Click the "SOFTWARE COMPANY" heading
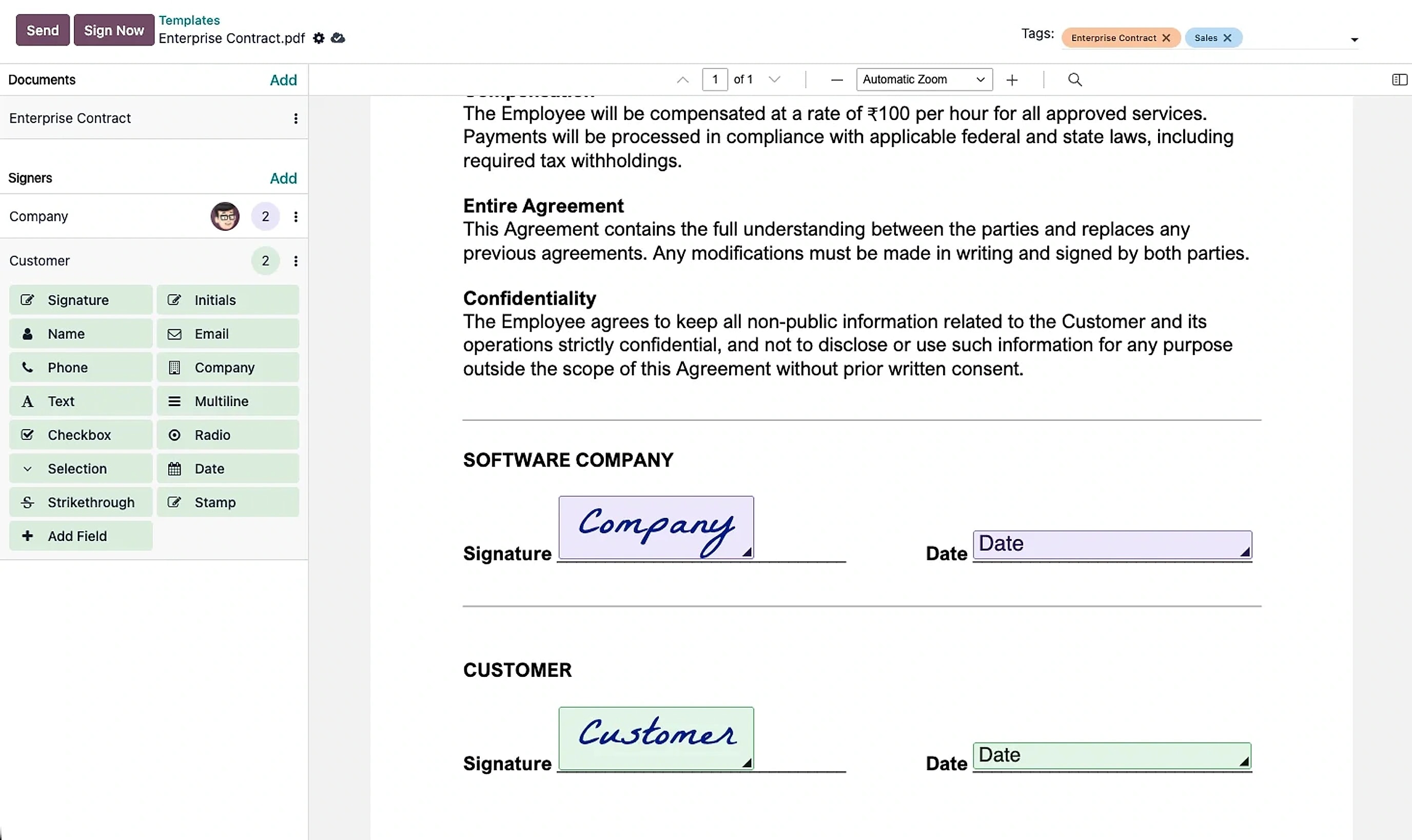 568,460
